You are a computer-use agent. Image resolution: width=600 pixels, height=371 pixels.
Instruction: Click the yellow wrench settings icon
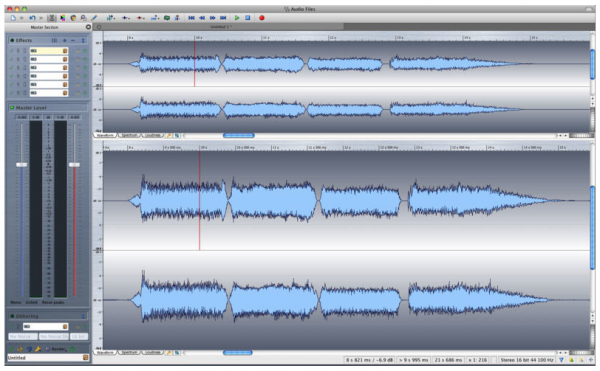point(38,349)
